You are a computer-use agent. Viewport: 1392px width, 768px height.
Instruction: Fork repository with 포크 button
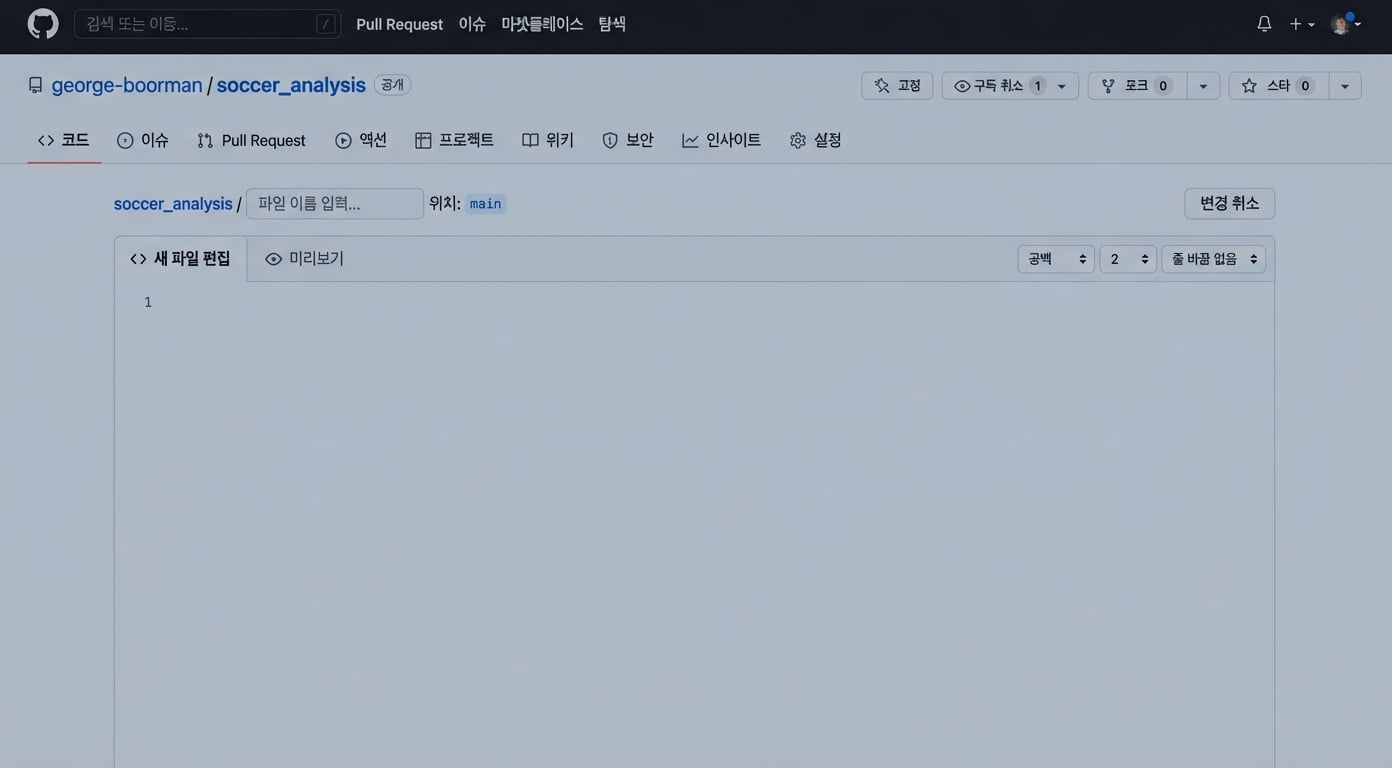pyautogui.click(x=1137, y=86)
